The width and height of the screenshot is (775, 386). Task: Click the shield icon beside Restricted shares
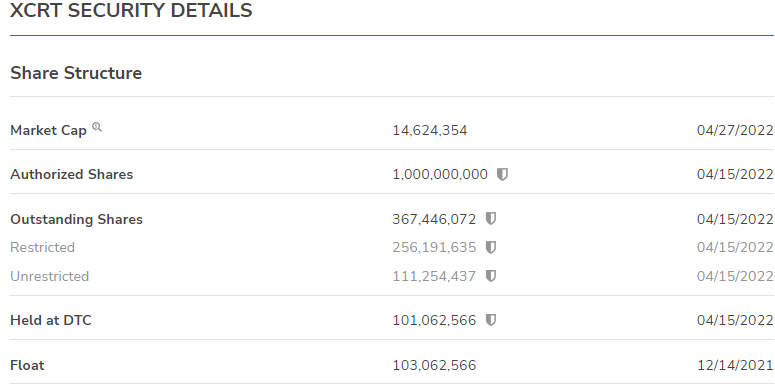490,247
